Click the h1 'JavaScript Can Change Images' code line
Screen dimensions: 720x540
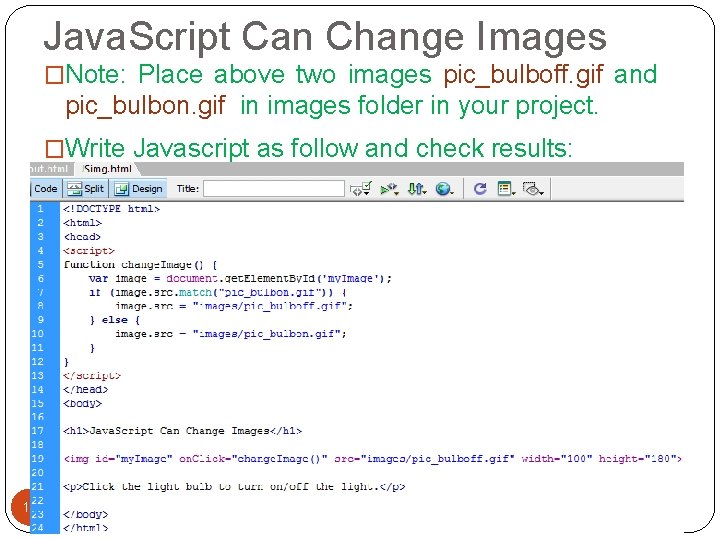coord(183,431)
